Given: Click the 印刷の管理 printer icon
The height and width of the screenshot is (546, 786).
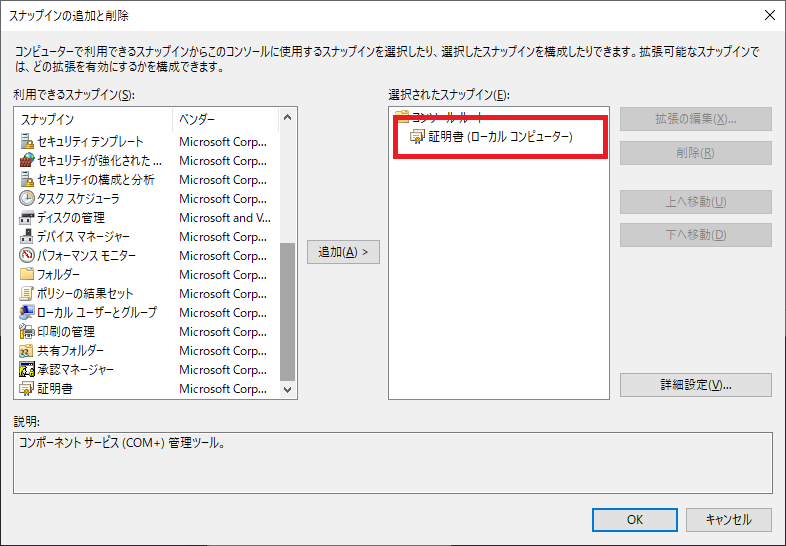Looking at the screenshot, I should (27, 332).
